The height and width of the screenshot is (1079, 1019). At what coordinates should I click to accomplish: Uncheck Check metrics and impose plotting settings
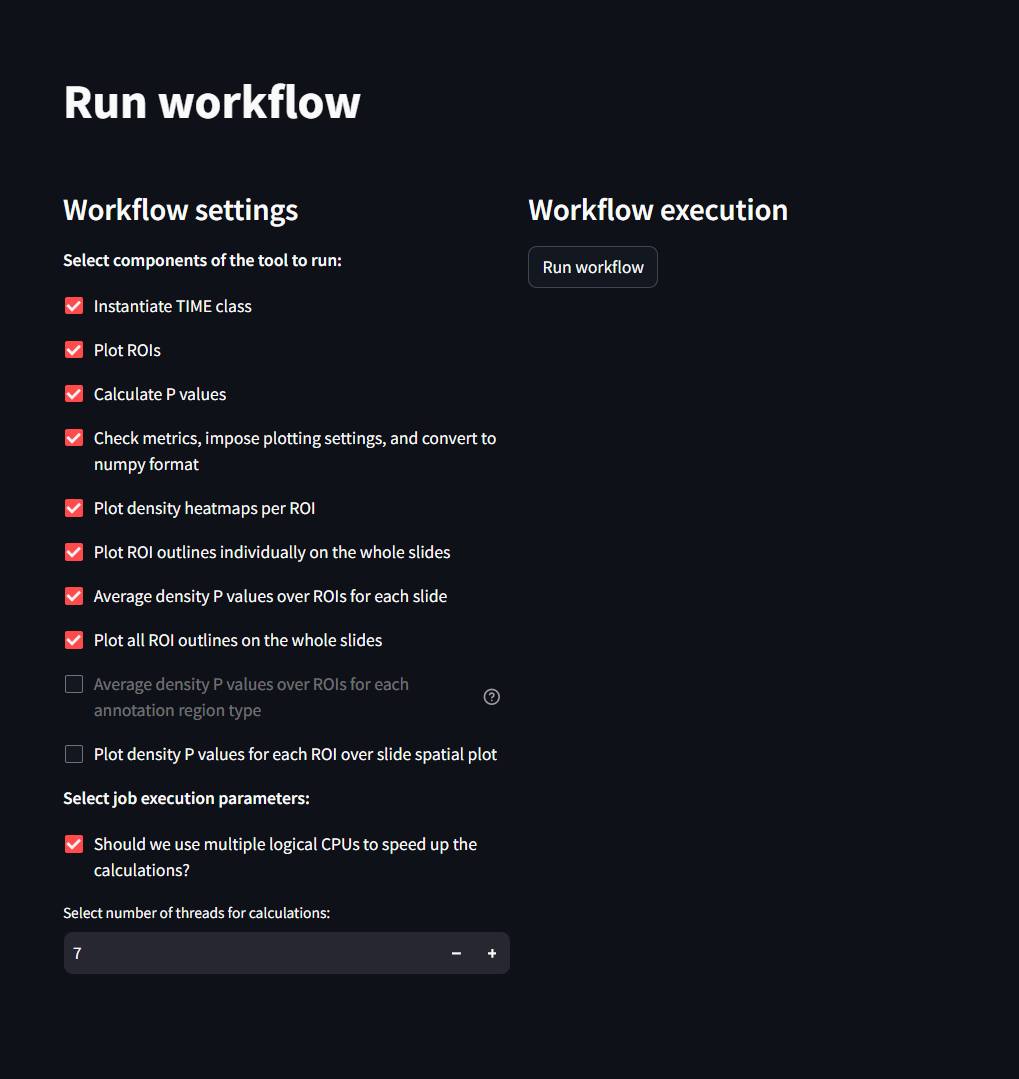pos(74,438)
